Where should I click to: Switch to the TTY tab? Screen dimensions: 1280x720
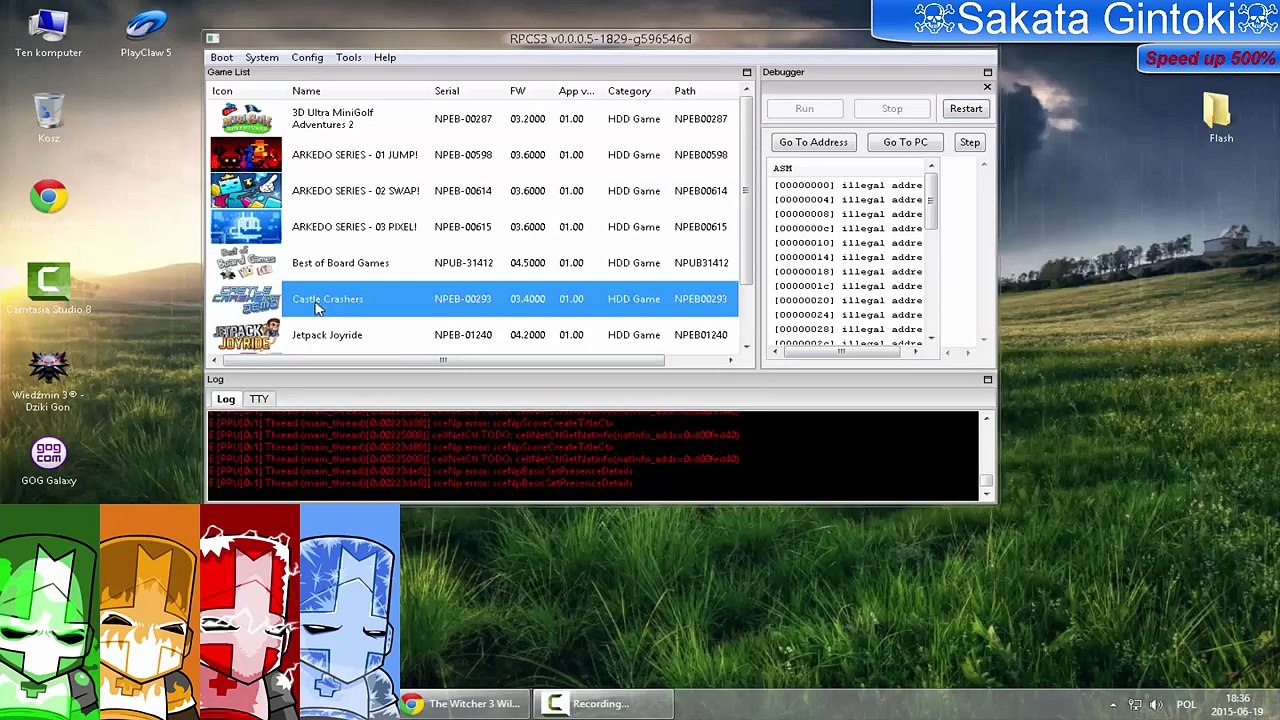tap(259, 399)
